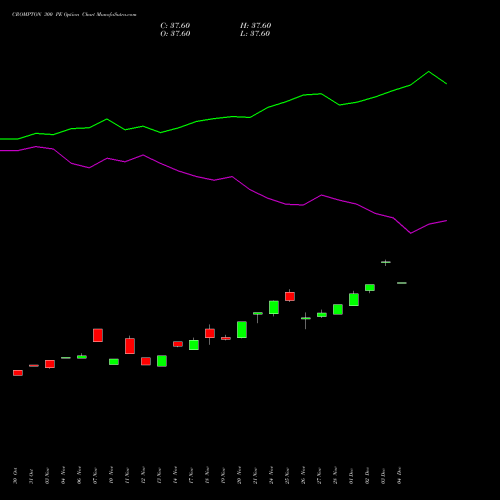Click the close value C: 37.60
This screenshot has height=500, width=500.
175,26
